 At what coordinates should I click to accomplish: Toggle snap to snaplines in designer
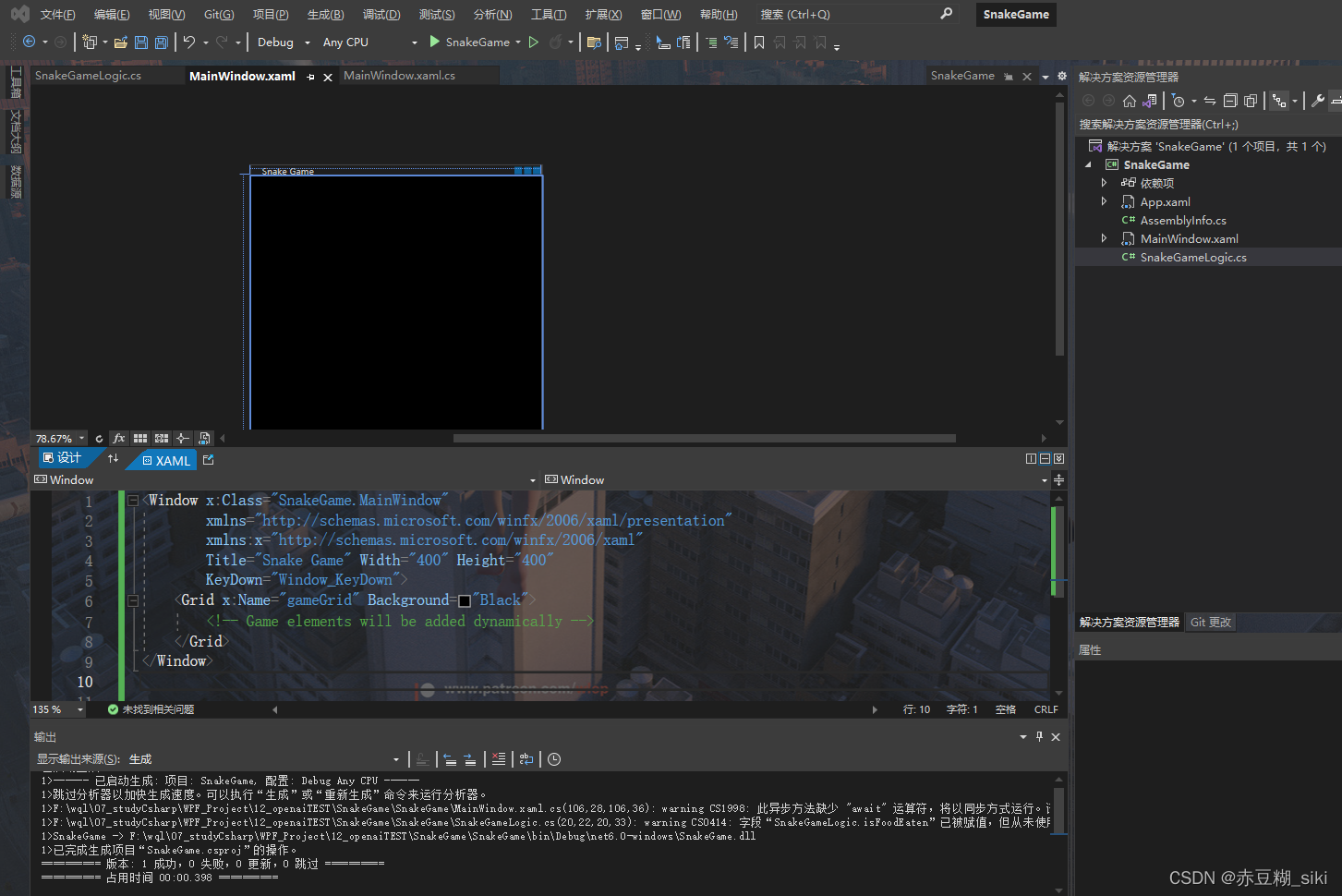(183, 439)
